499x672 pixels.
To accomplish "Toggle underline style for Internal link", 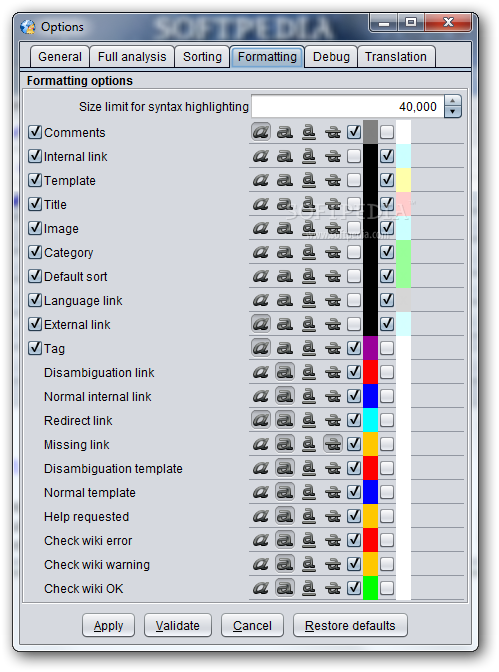I will click(x=309, y=156).
